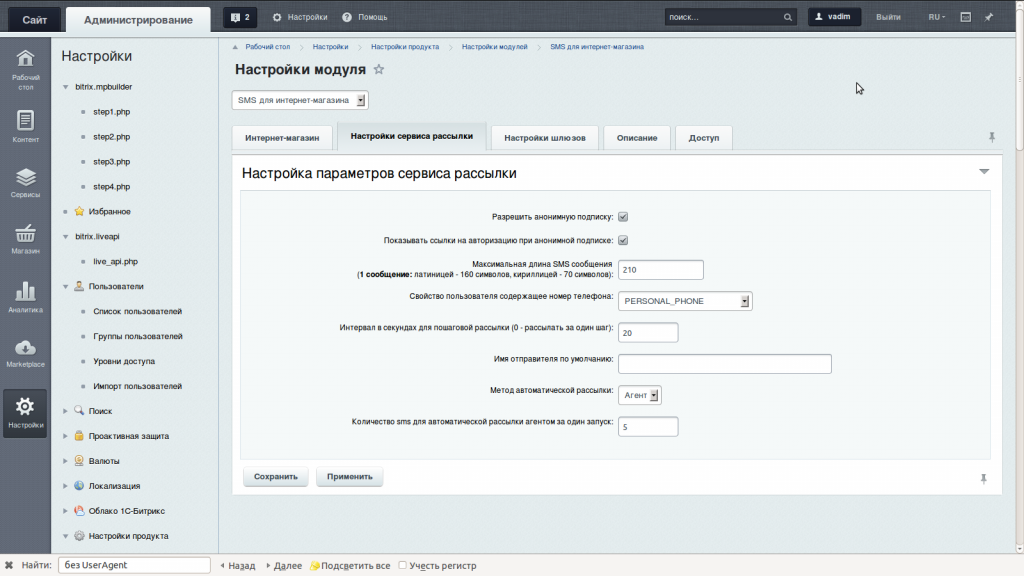Open notifications counter showing 2

240,18
